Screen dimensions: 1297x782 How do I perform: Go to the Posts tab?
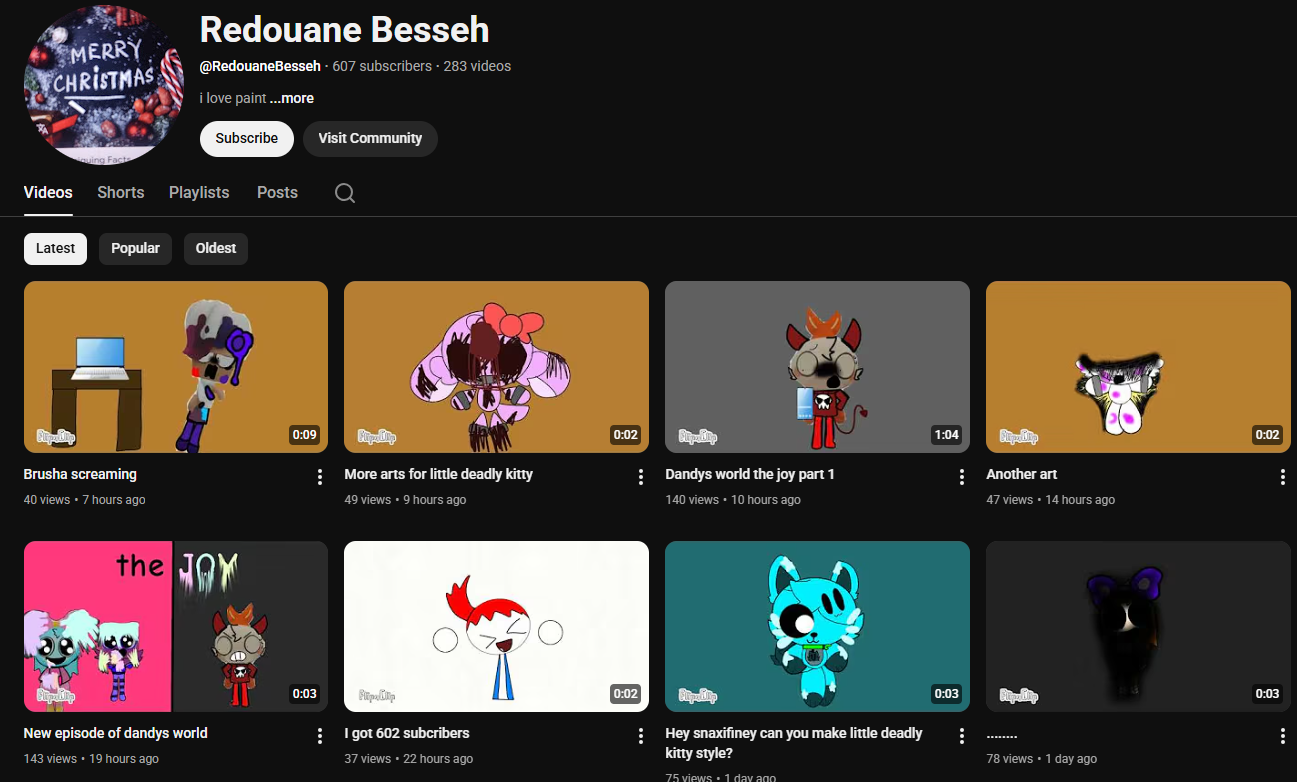277,192
